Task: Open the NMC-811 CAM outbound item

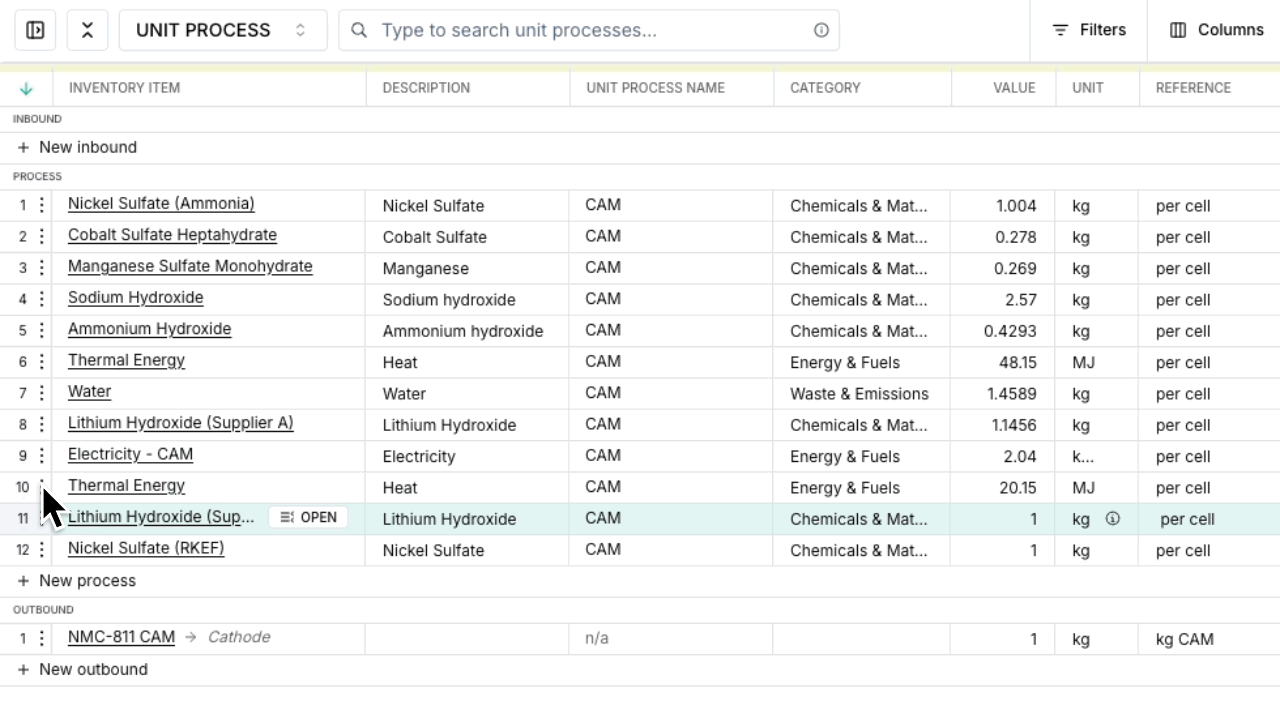Action: click(x=120, y=636)
